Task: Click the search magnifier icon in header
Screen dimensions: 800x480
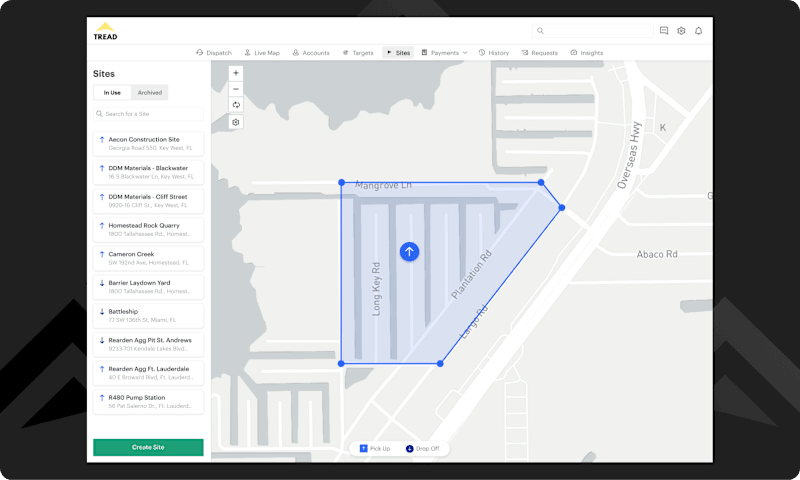Action: [x=540, y=31]
